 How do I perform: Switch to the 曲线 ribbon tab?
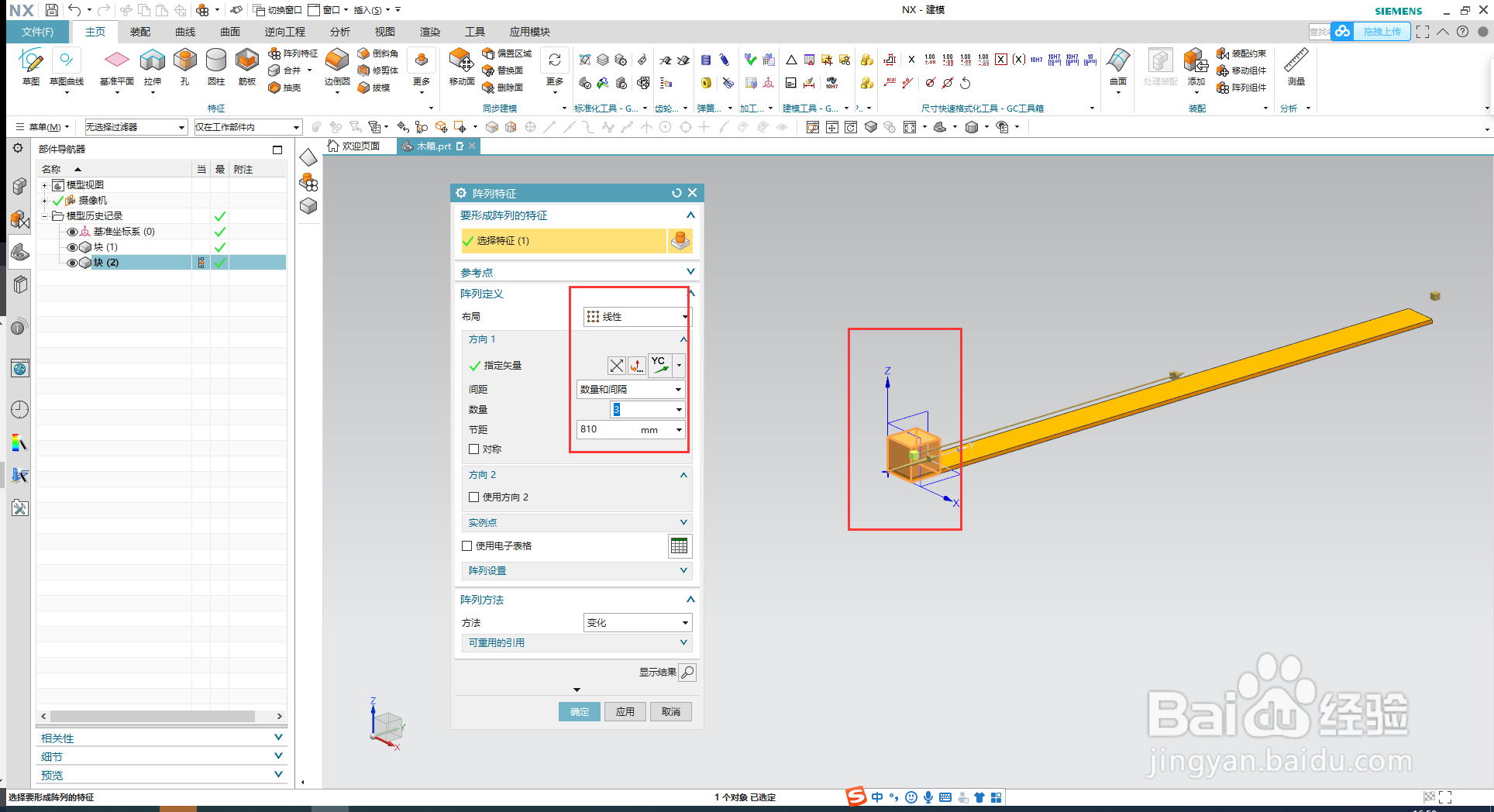[x=185, y=32]
